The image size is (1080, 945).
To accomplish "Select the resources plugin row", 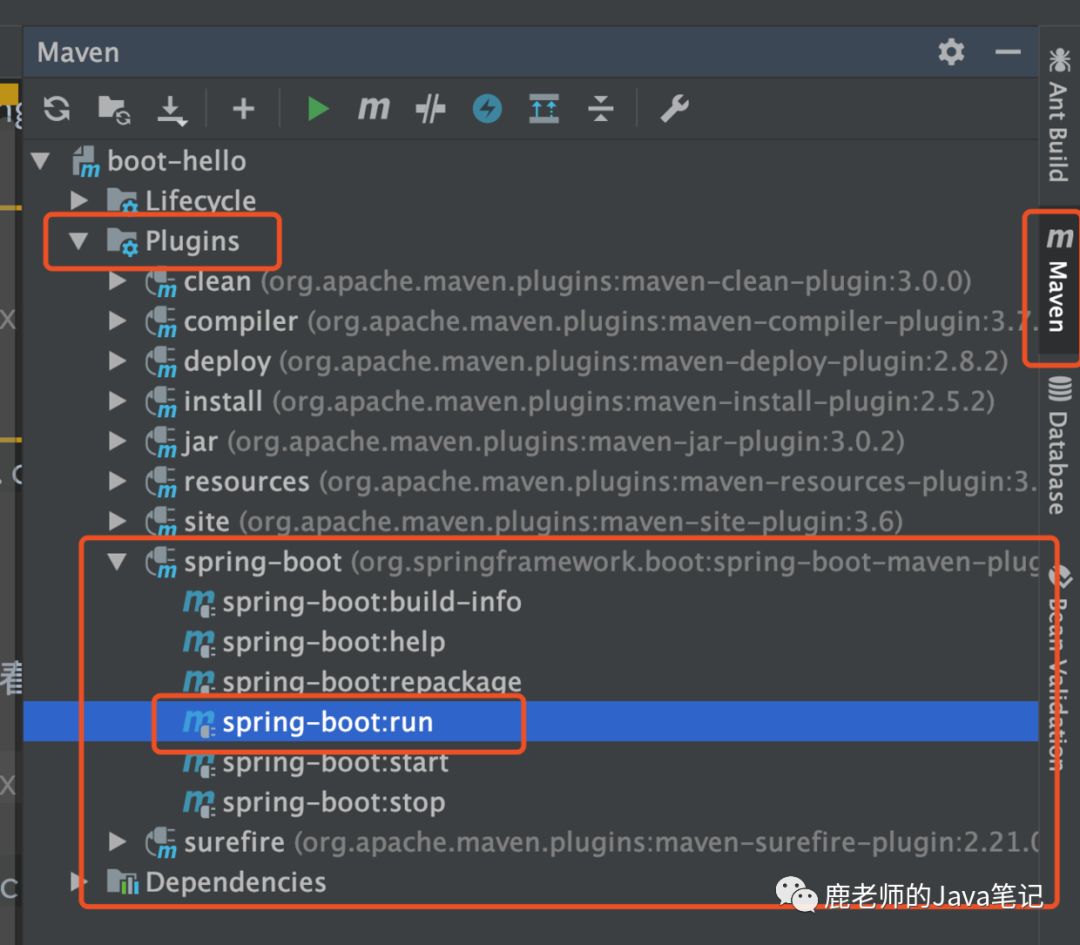I will (530, 481).
